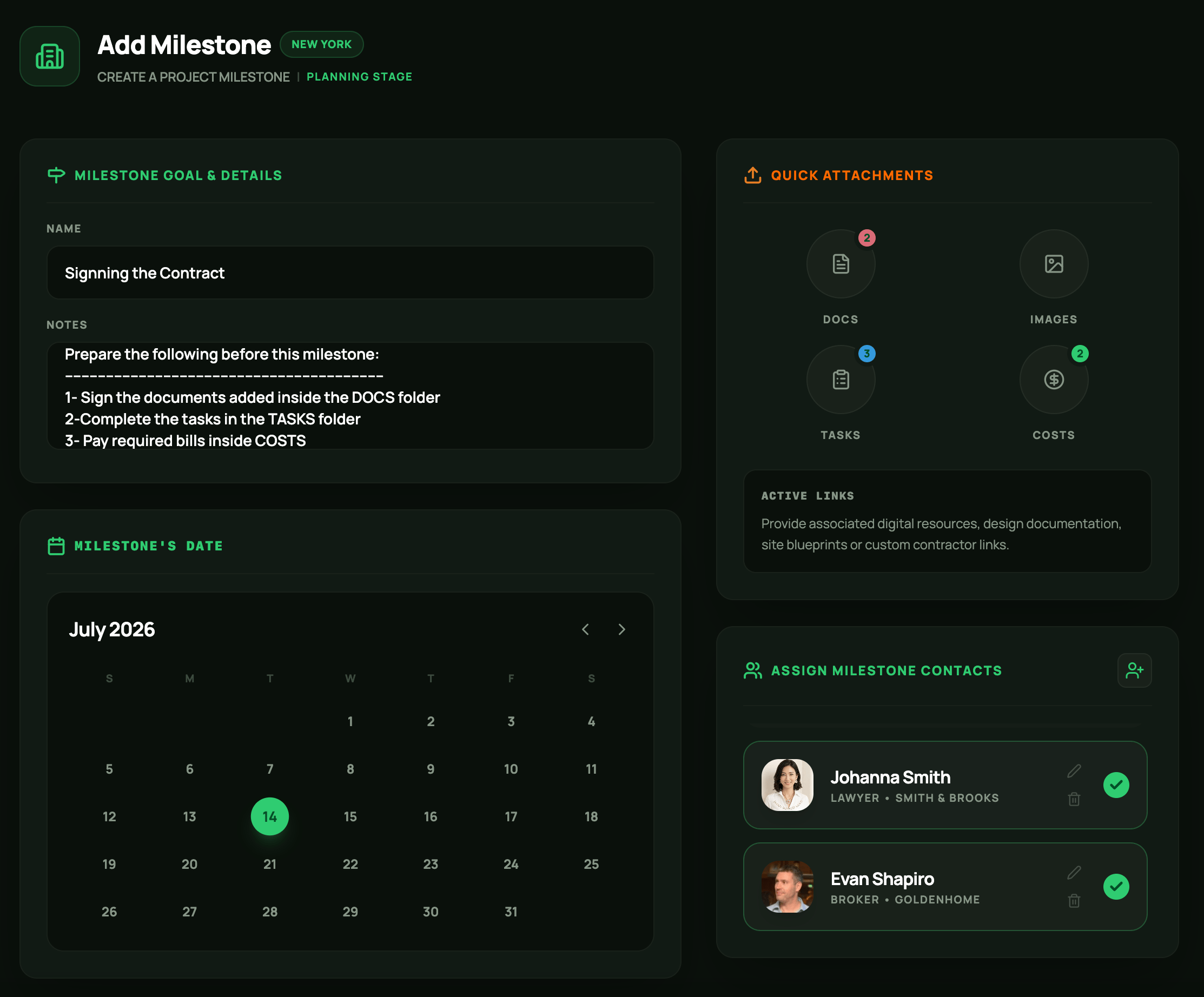
Task: Click the highlighted date 14
Action: click(x=270, y=816)
